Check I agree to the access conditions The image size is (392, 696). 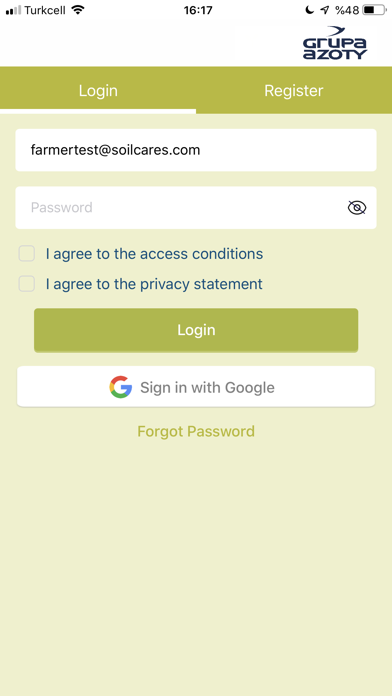[x=27, y=254]
